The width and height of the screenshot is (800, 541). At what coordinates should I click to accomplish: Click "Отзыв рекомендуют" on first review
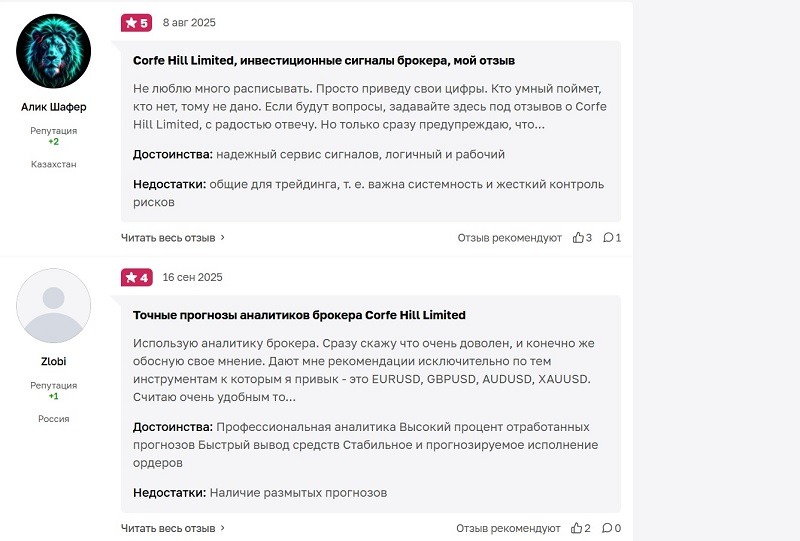(510, 238)
